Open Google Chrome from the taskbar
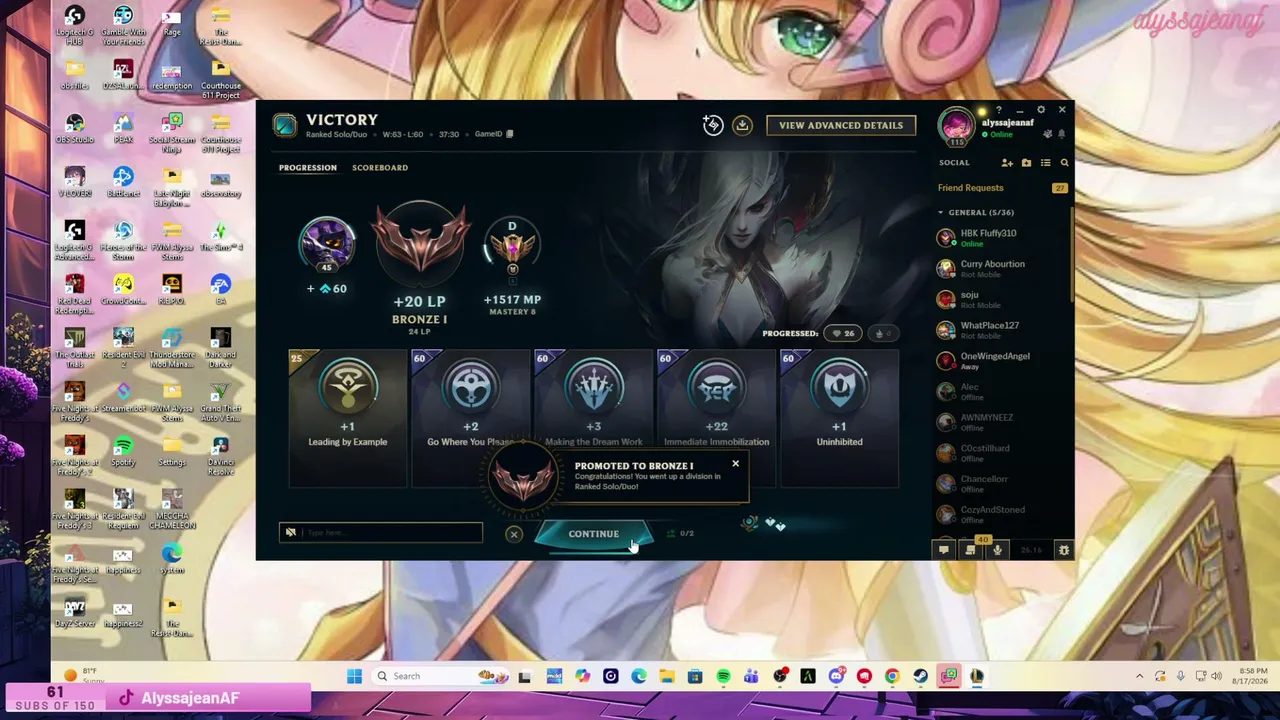This screenshot has height=720, width=1280. 892,676
